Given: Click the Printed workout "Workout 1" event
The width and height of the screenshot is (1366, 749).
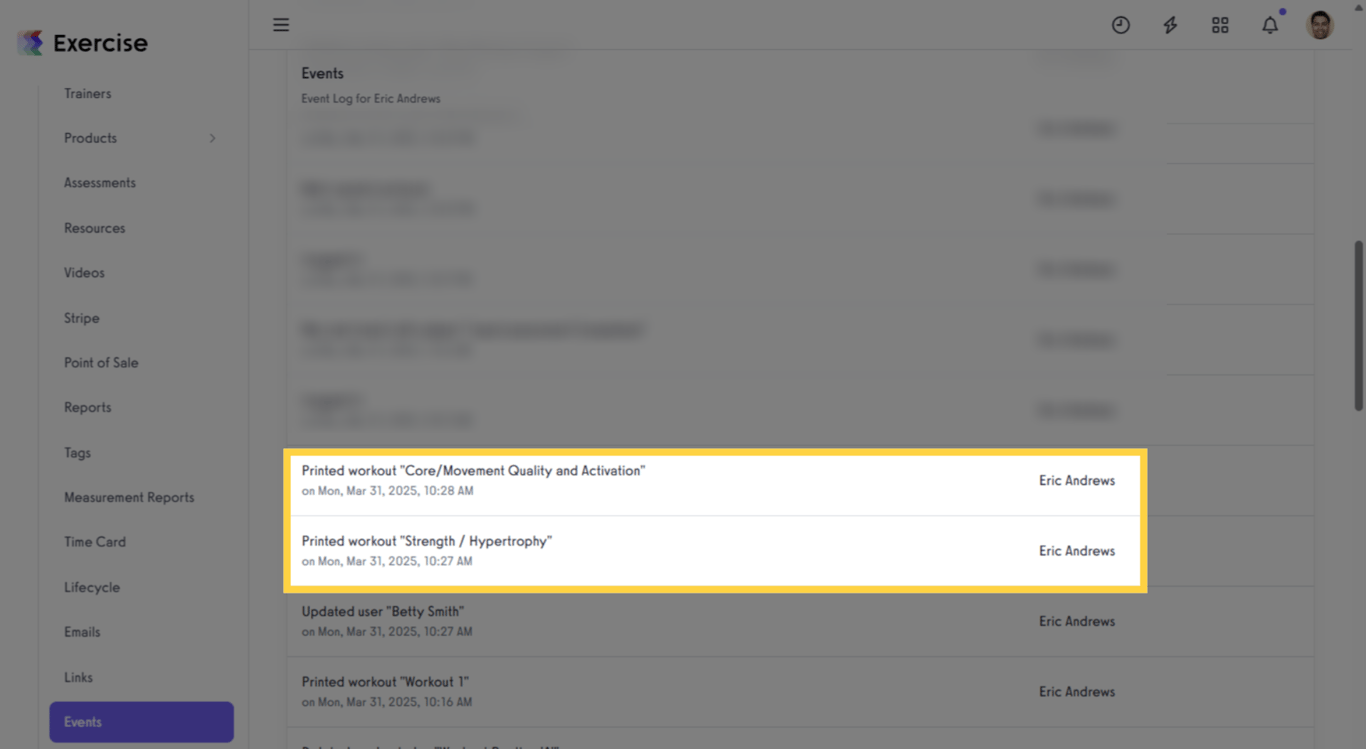Looking at the screenshot, I should pyautogui.click(x=800, y=691).
